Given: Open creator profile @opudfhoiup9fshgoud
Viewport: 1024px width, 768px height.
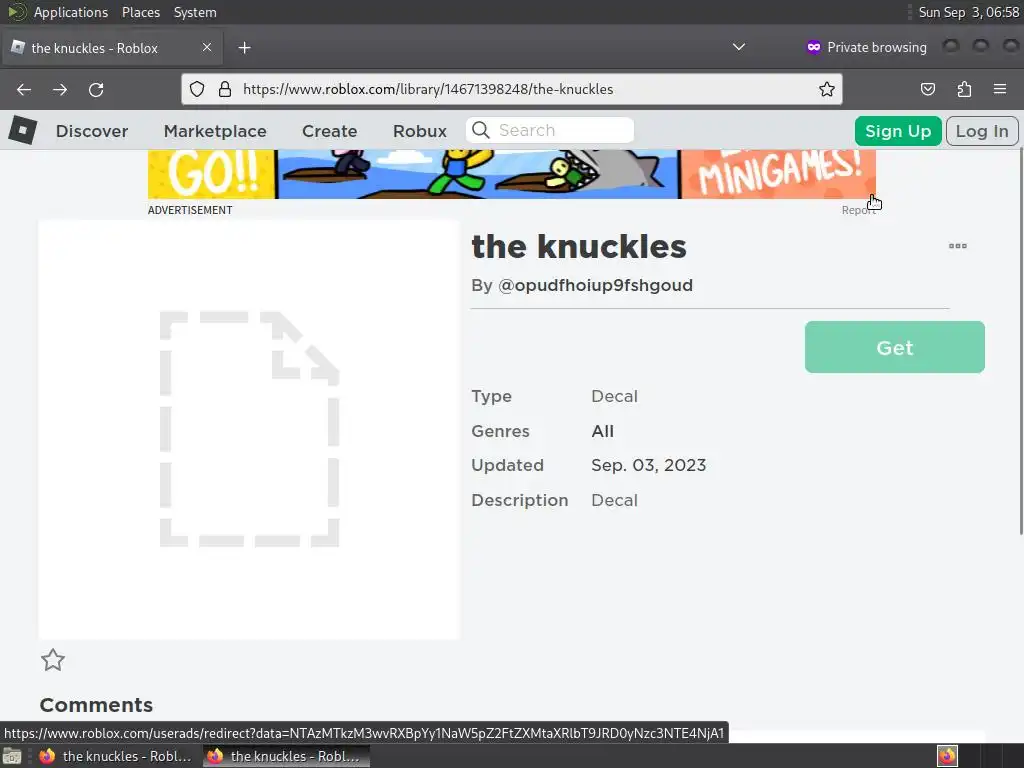Looking at the screenshot, I should (595, 285).
